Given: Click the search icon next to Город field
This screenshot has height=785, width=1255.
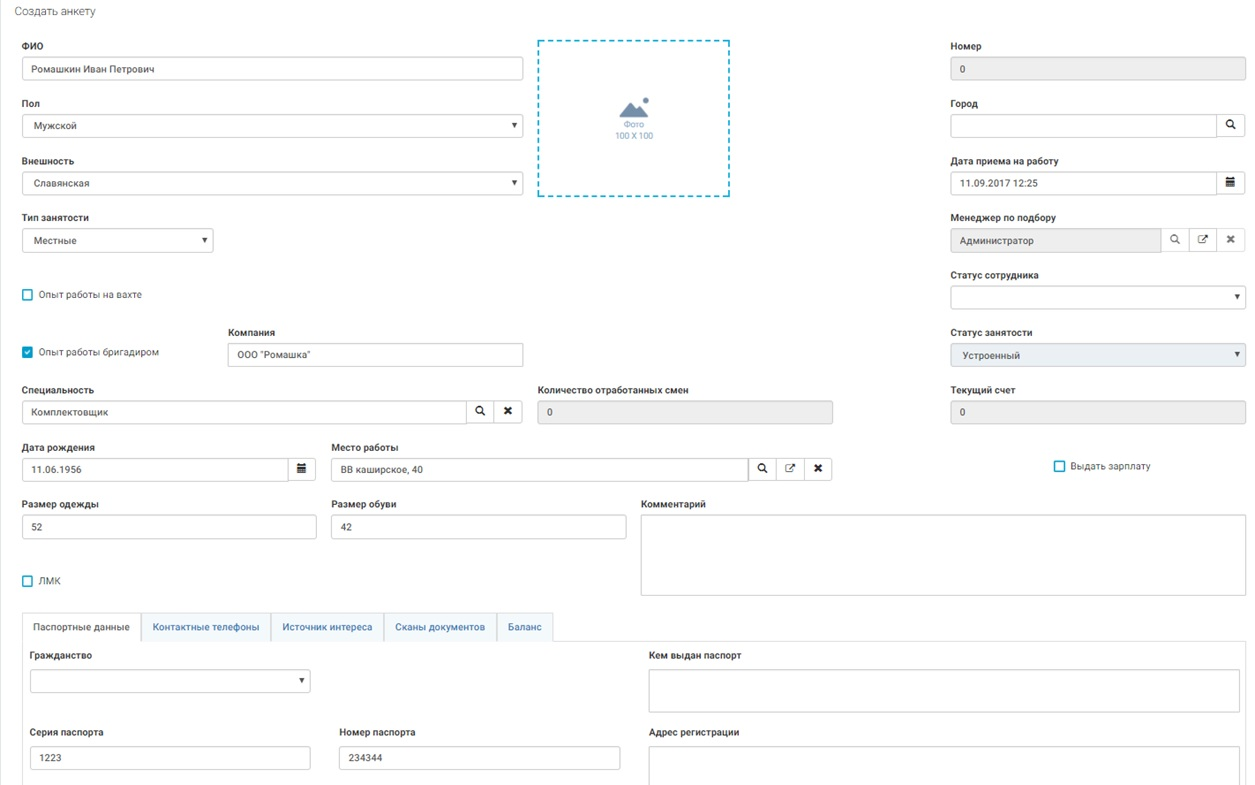Looking at the screenshot, I should pyautogui.click(x=1230, y=126).
